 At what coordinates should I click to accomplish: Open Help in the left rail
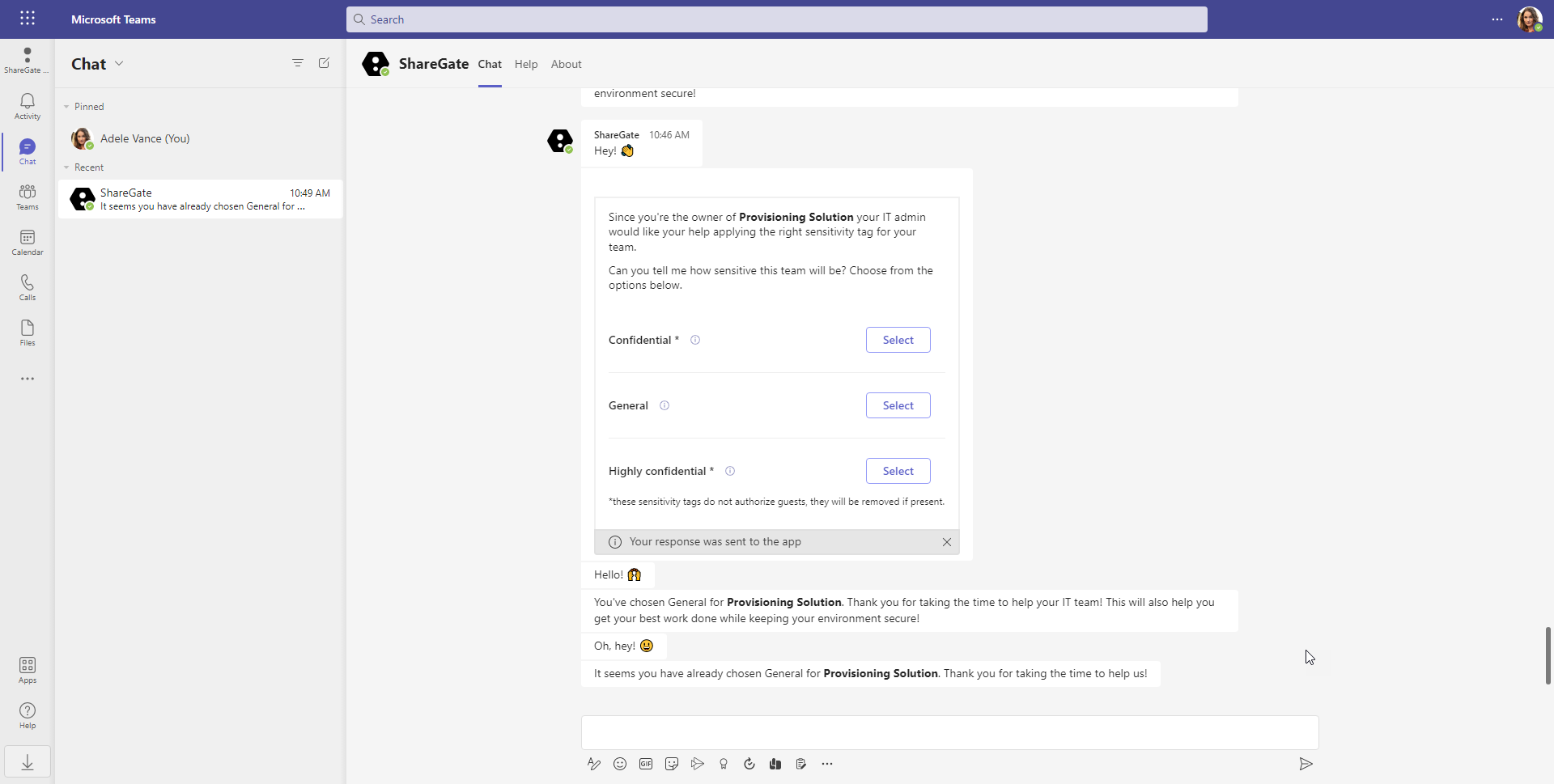(x=28, y=715)
